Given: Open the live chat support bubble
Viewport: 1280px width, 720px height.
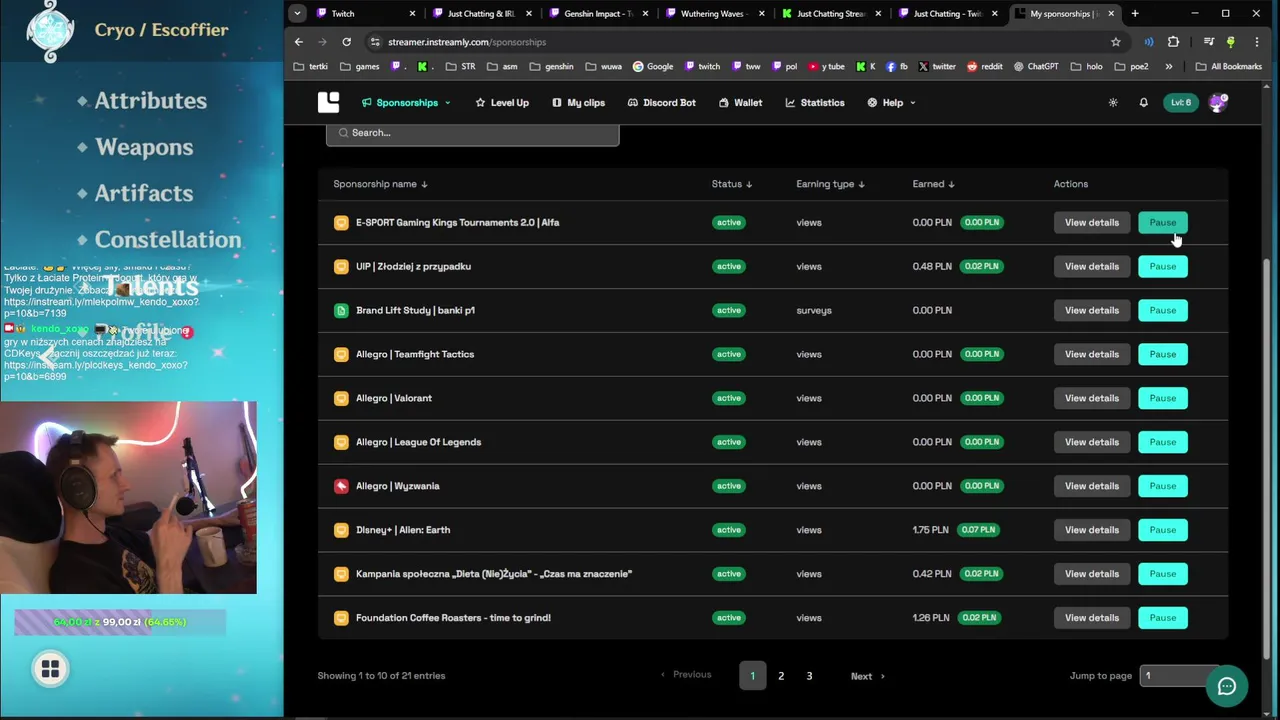Looking at the screenshot, I should pyautogui.click(x=1226, y=686).
